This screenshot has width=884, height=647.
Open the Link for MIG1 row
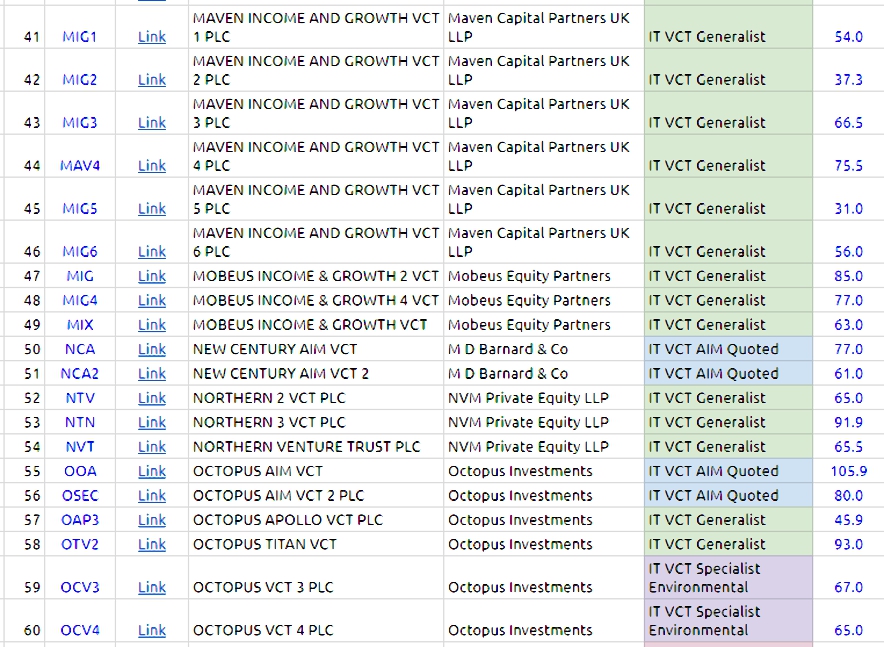click(x=152, y=37)
